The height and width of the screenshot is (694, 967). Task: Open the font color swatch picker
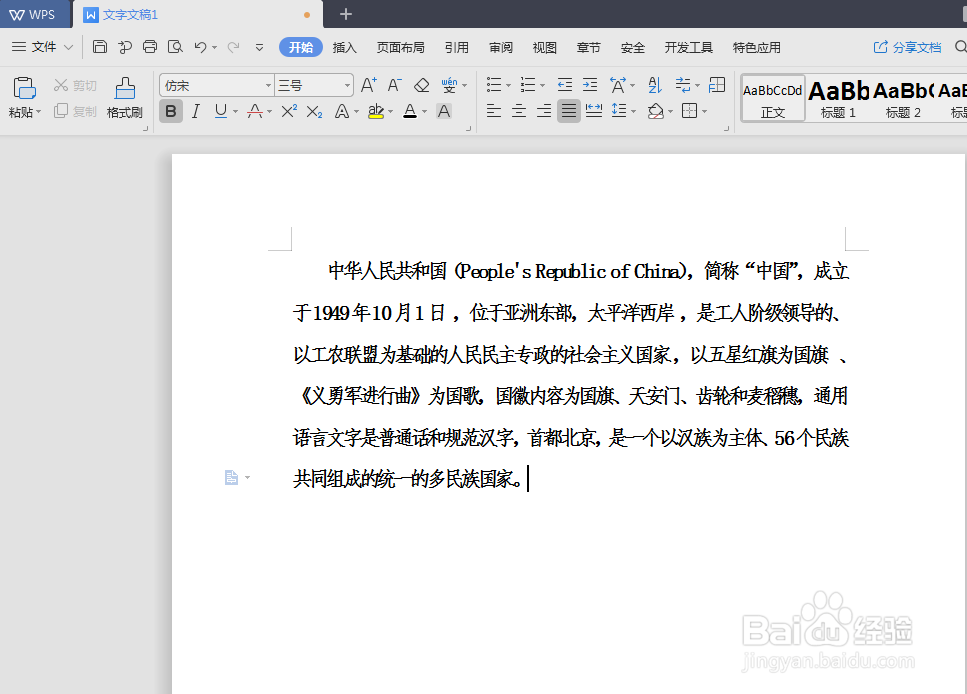[423, 111]
